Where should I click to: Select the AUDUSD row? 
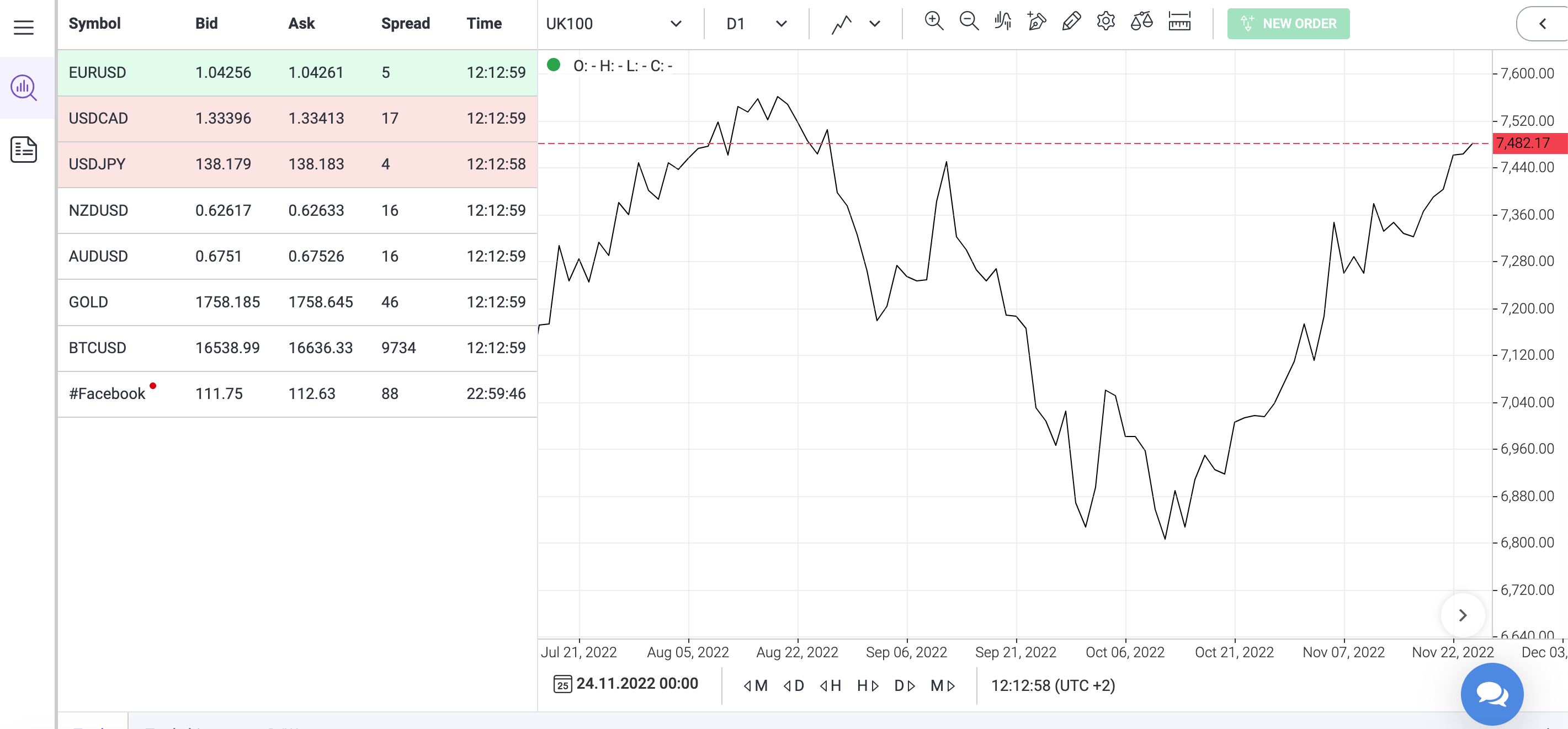coord(297,256)
